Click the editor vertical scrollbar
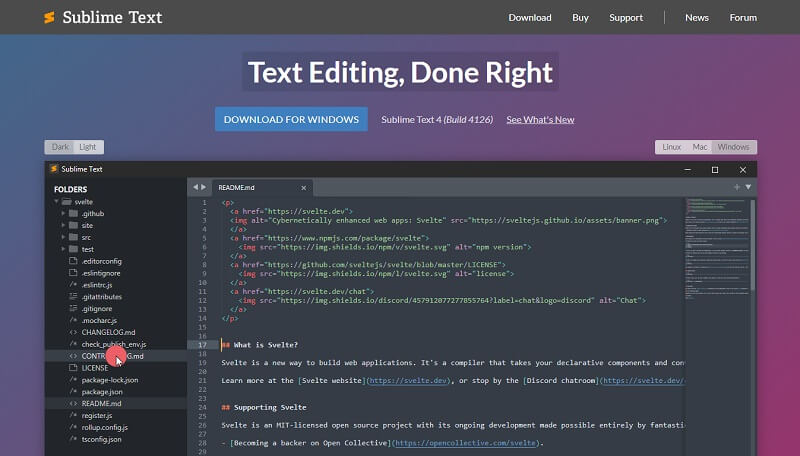Viewport: 800px width, 456px height. tap(753, 245)
